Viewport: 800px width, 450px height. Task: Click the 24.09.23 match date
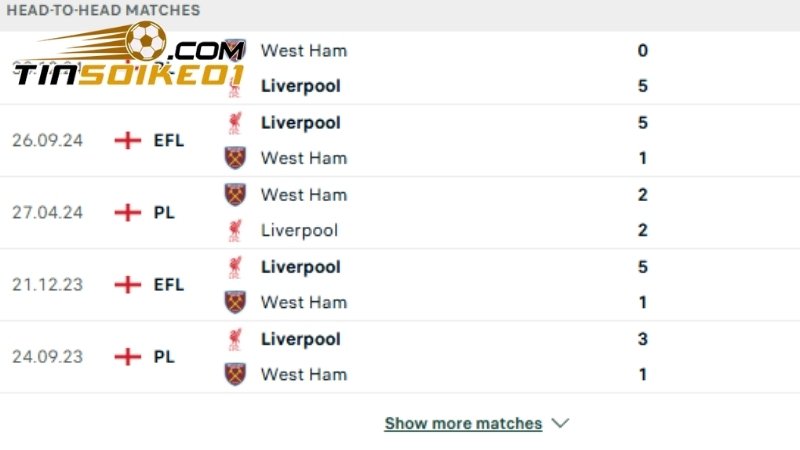[47, 356]
